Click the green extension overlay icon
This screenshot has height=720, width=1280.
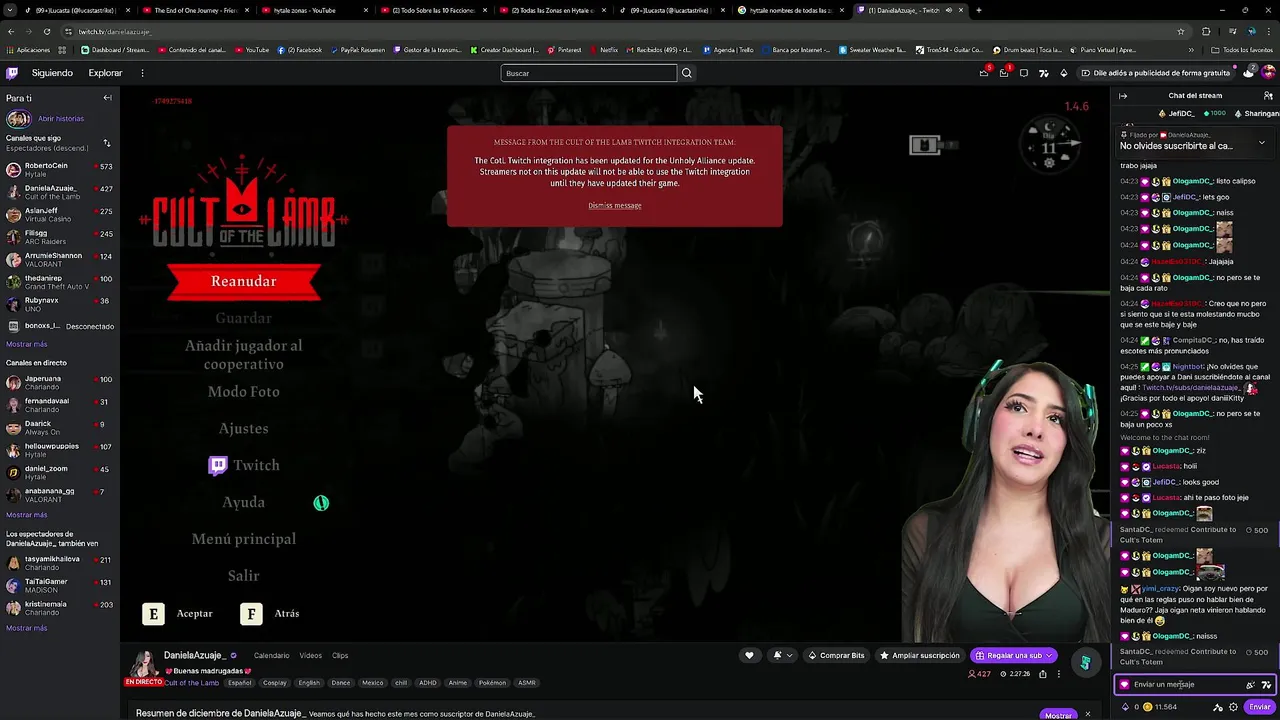click(x=1085, y=662)
